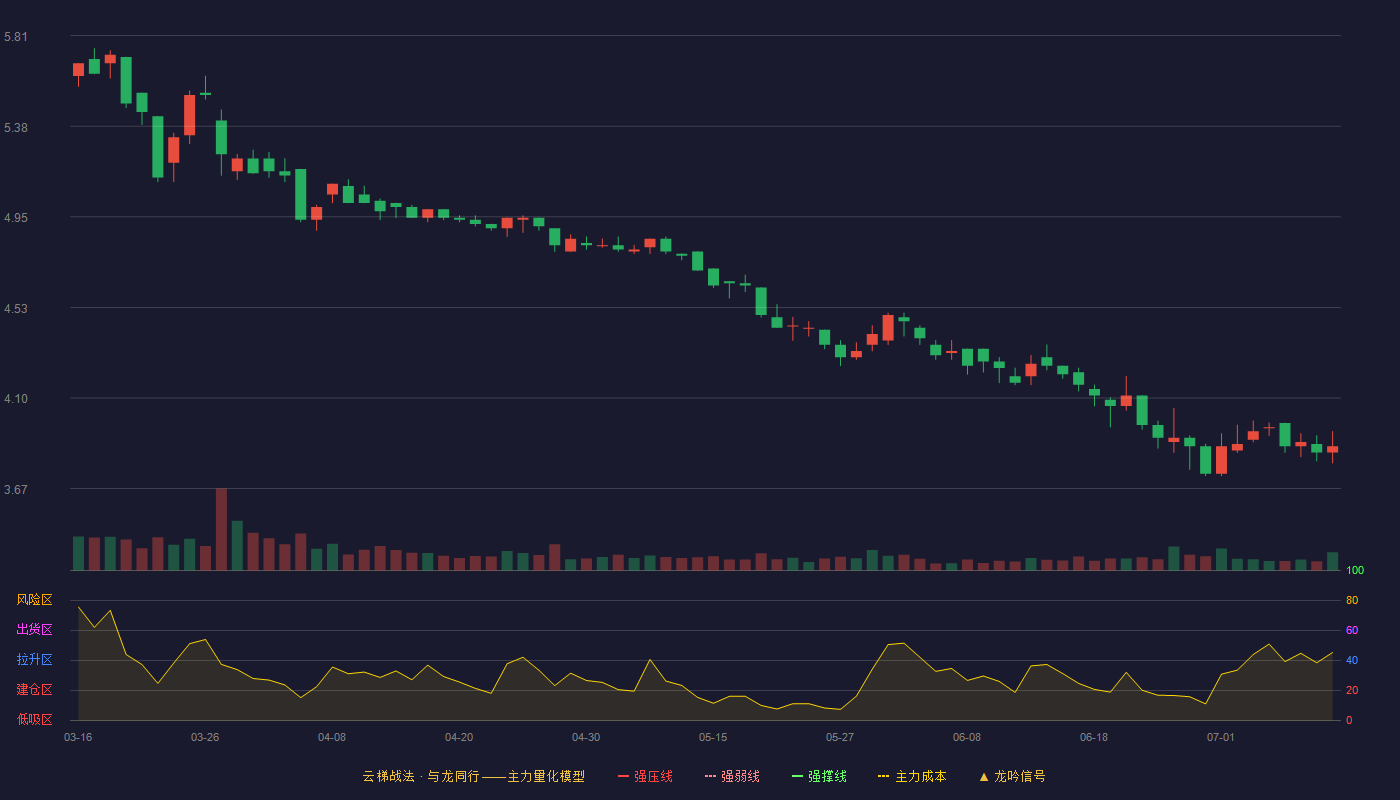Click the orange 20 indicator axis value
The image size is (1400, 800).
tap(1352, 690)
